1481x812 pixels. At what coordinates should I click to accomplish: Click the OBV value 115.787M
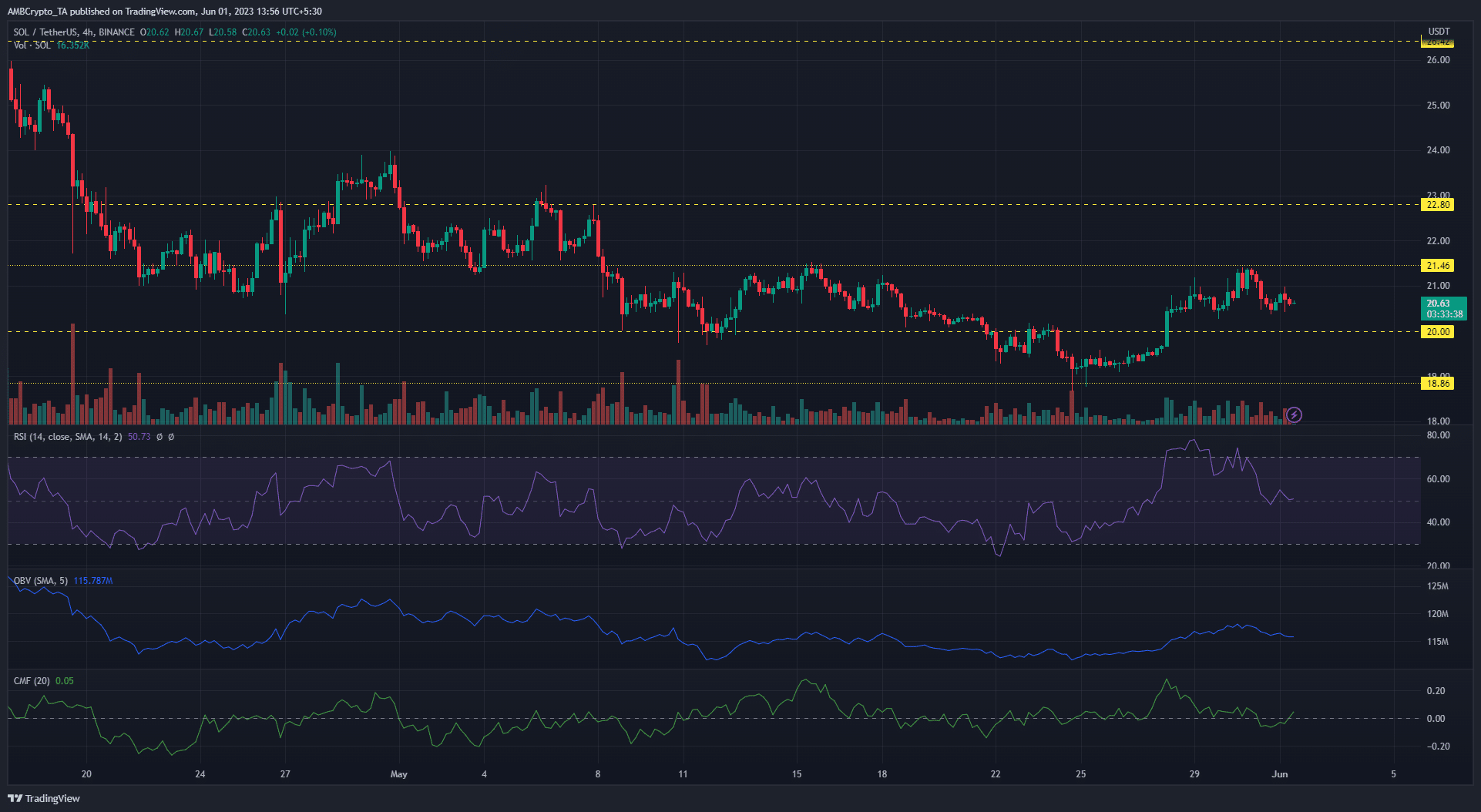pyautogui.click(x=93, y=581)
